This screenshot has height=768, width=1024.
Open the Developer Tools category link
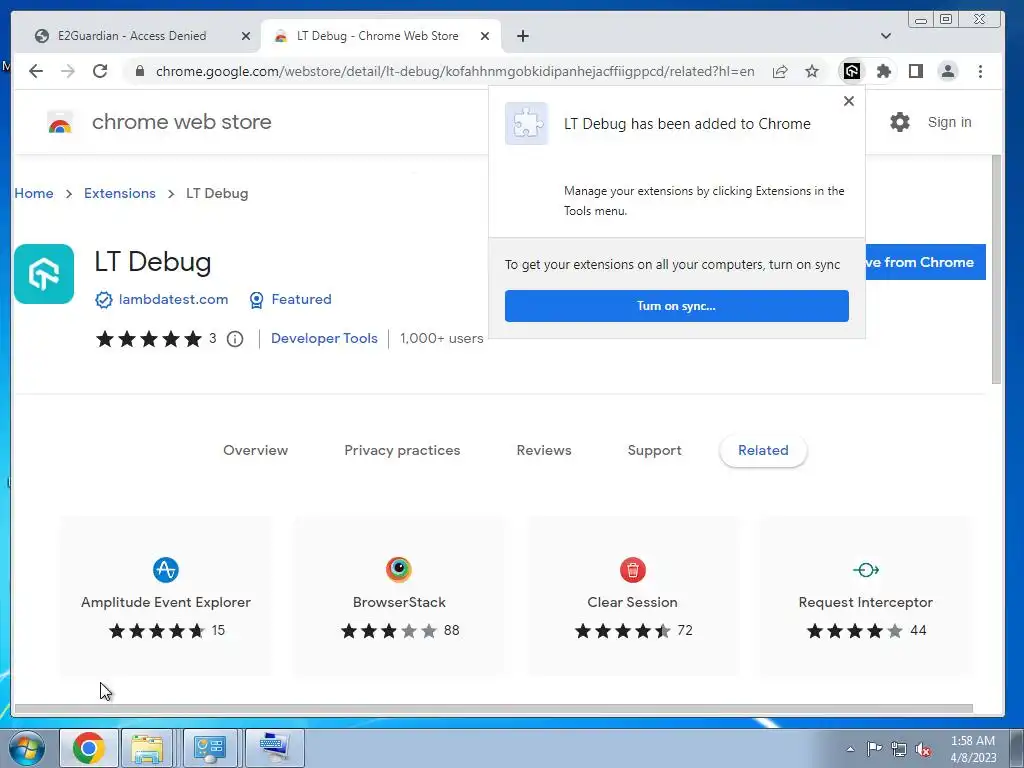(324, 338)
